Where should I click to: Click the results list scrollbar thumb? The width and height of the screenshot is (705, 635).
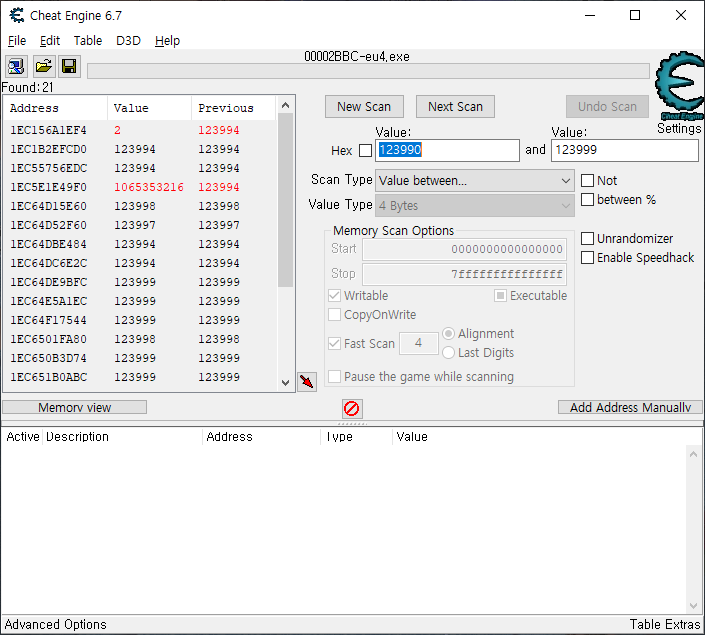click(x=285, y=200)
